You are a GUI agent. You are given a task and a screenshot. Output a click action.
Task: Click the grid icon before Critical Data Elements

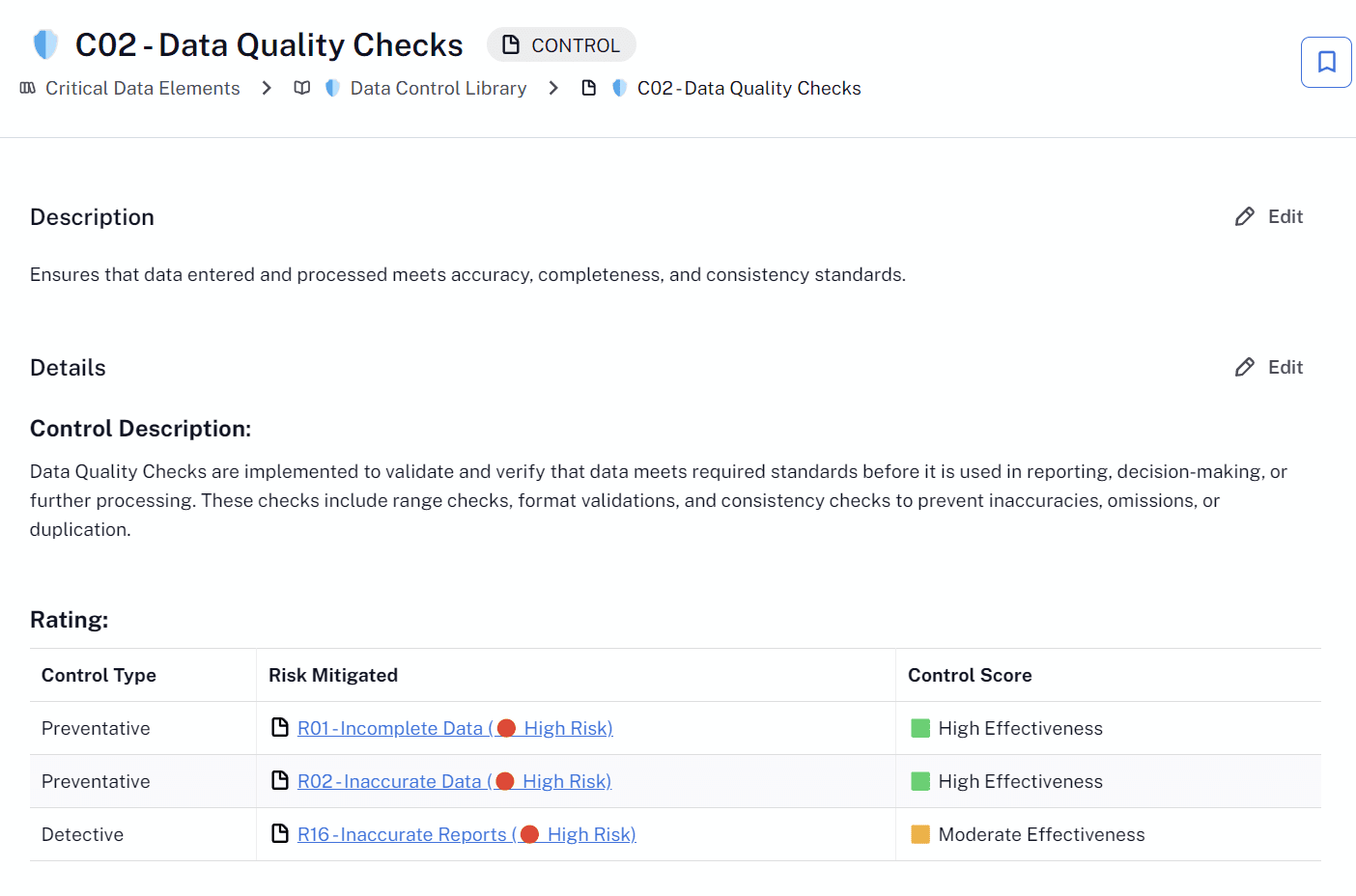click(x=26, y=87)
